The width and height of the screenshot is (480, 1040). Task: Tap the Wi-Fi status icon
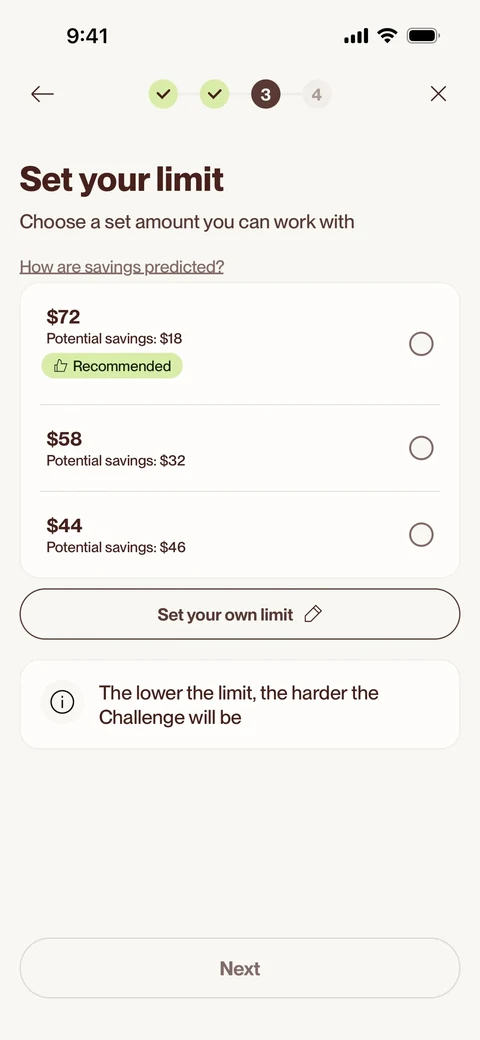(x=387, y=36)
